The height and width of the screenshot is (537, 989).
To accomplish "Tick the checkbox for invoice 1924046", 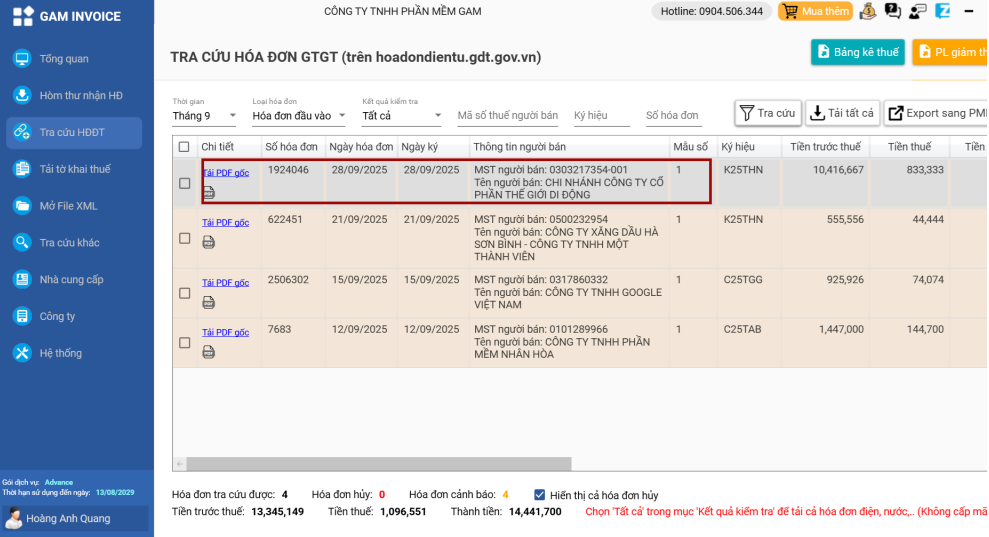I will [x=184, y=183].
